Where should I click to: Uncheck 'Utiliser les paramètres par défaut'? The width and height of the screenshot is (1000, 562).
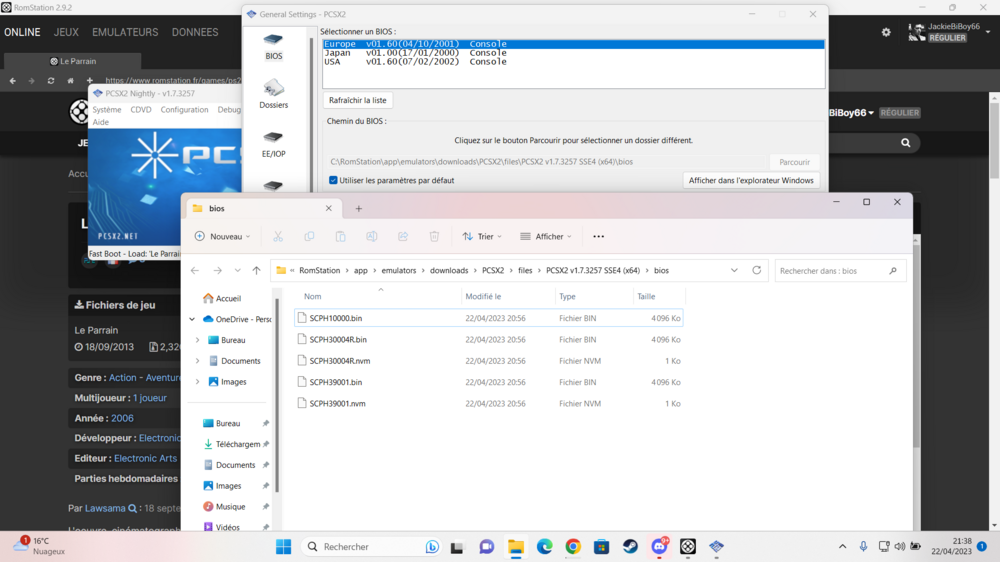coord(333,181)
